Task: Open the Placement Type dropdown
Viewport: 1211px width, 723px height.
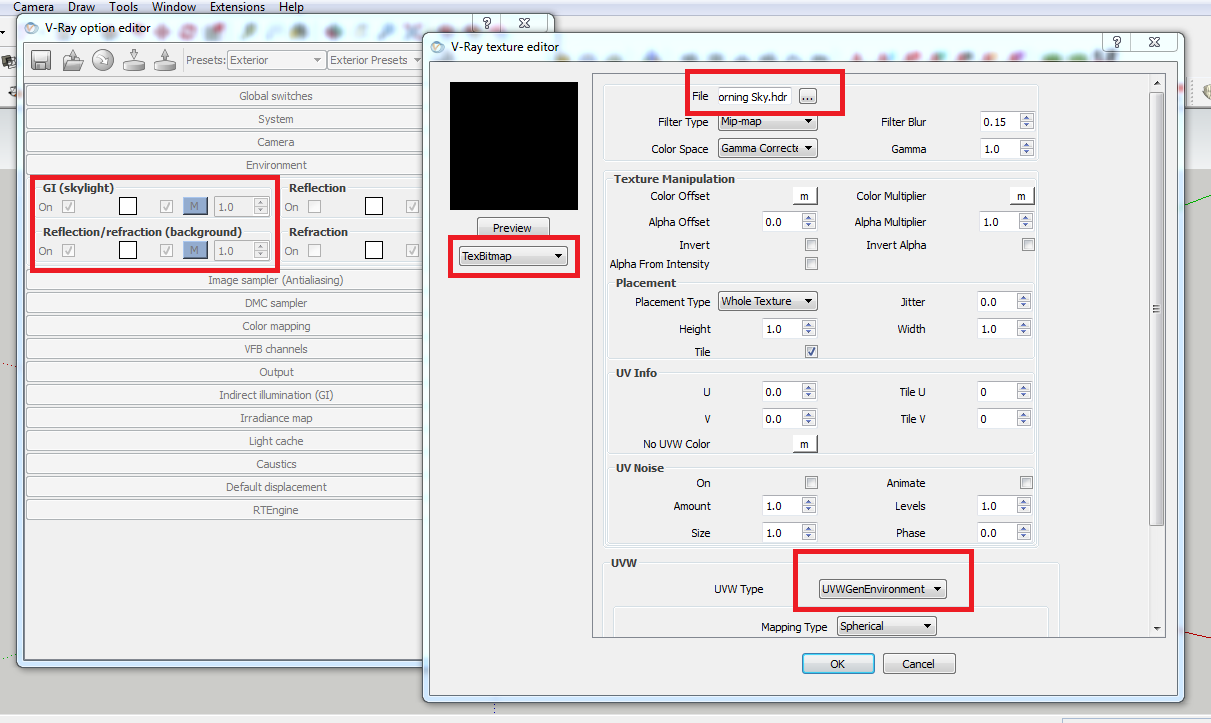Action: (x=767, y=301)
